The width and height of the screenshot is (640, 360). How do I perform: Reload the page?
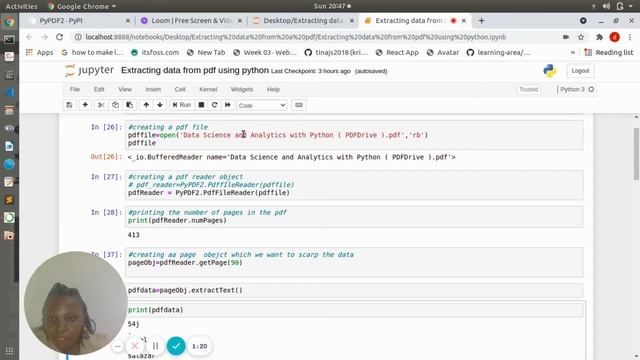[x=60, y=37]
